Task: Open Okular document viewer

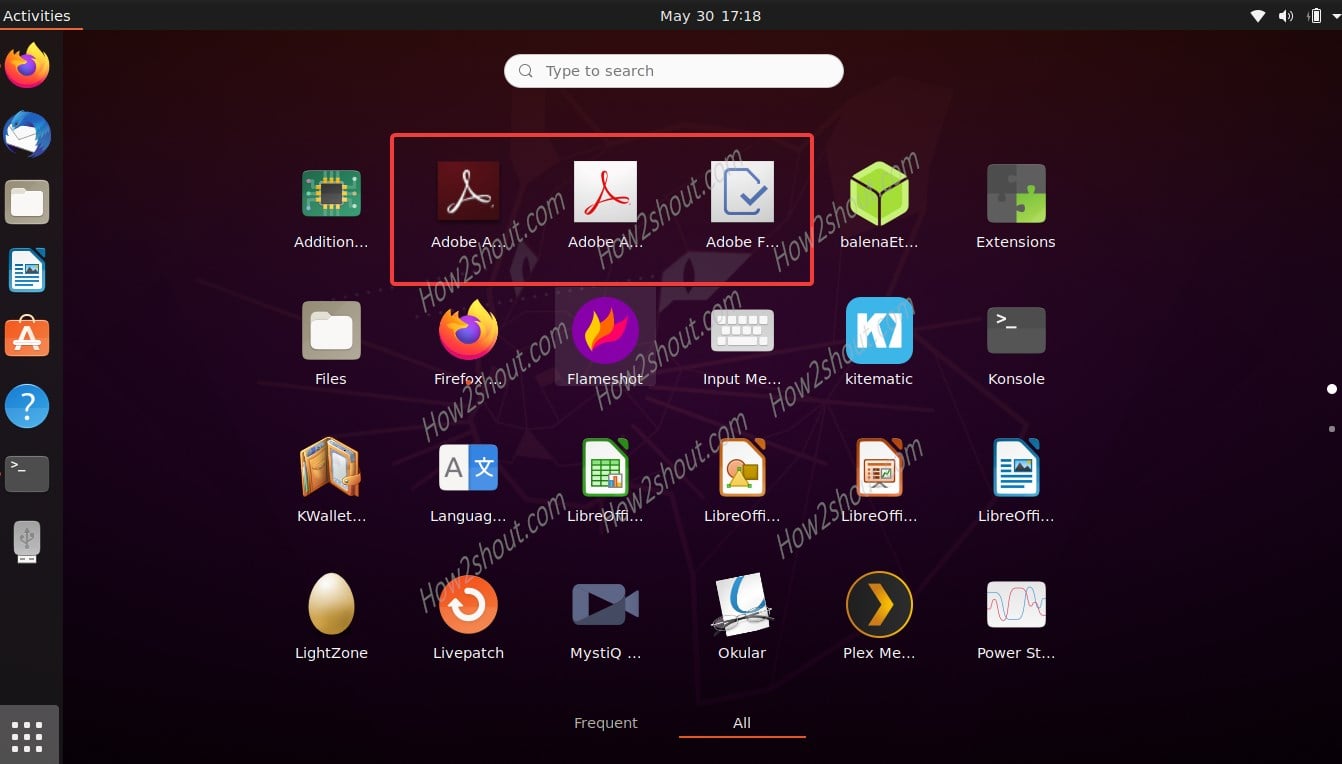Action: click(741, 604)
